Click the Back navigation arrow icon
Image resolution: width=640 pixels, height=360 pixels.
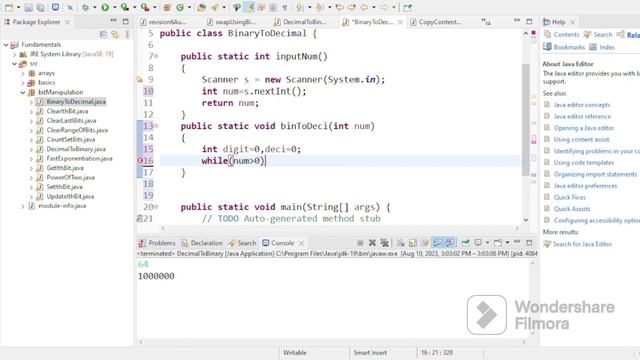tap(364, 7)
